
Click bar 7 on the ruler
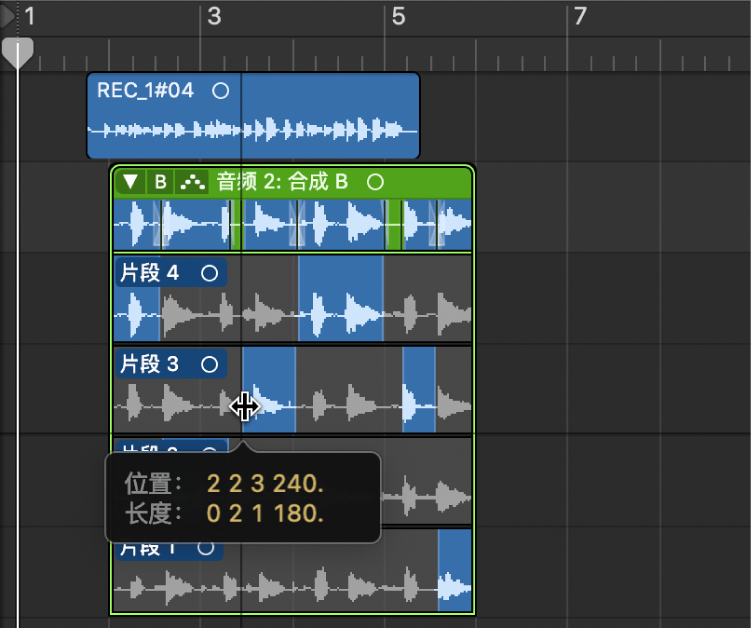coord(580,16)
